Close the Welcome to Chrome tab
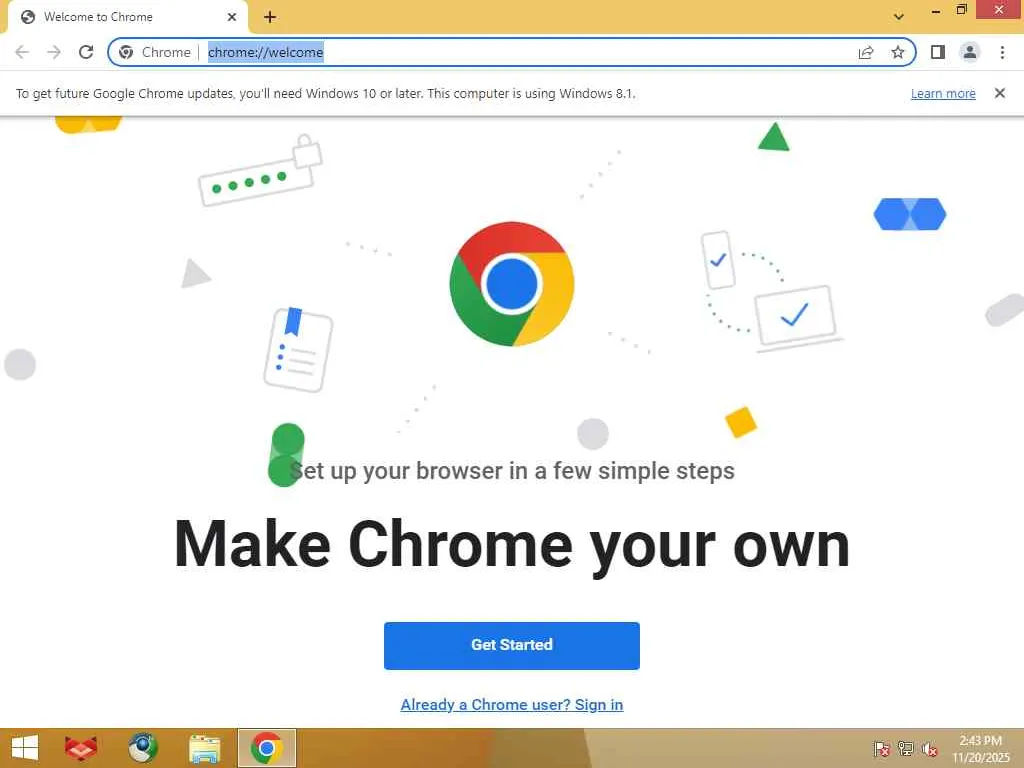This screenshot has width=1024, height=768. coord(232,17)
